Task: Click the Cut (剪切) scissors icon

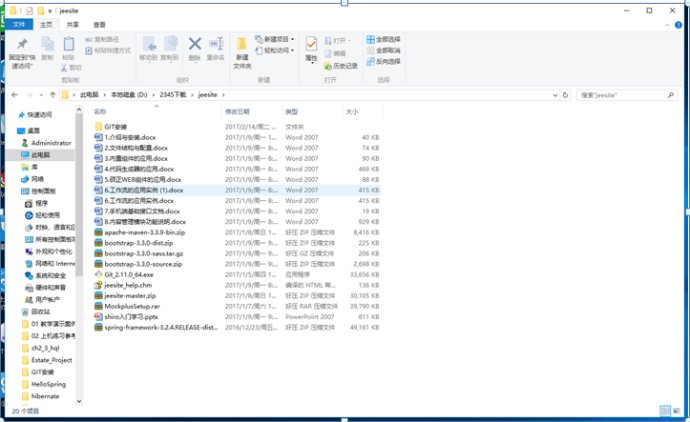Action: pos(64,68)
